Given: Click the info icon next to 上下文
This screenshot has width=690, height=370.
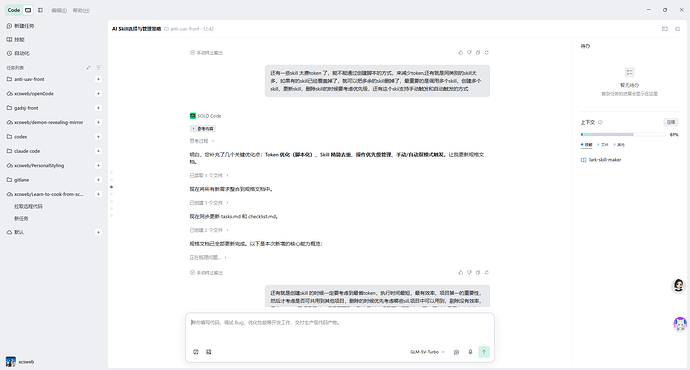Looking at the screenshot, I should tap(600, 123).
